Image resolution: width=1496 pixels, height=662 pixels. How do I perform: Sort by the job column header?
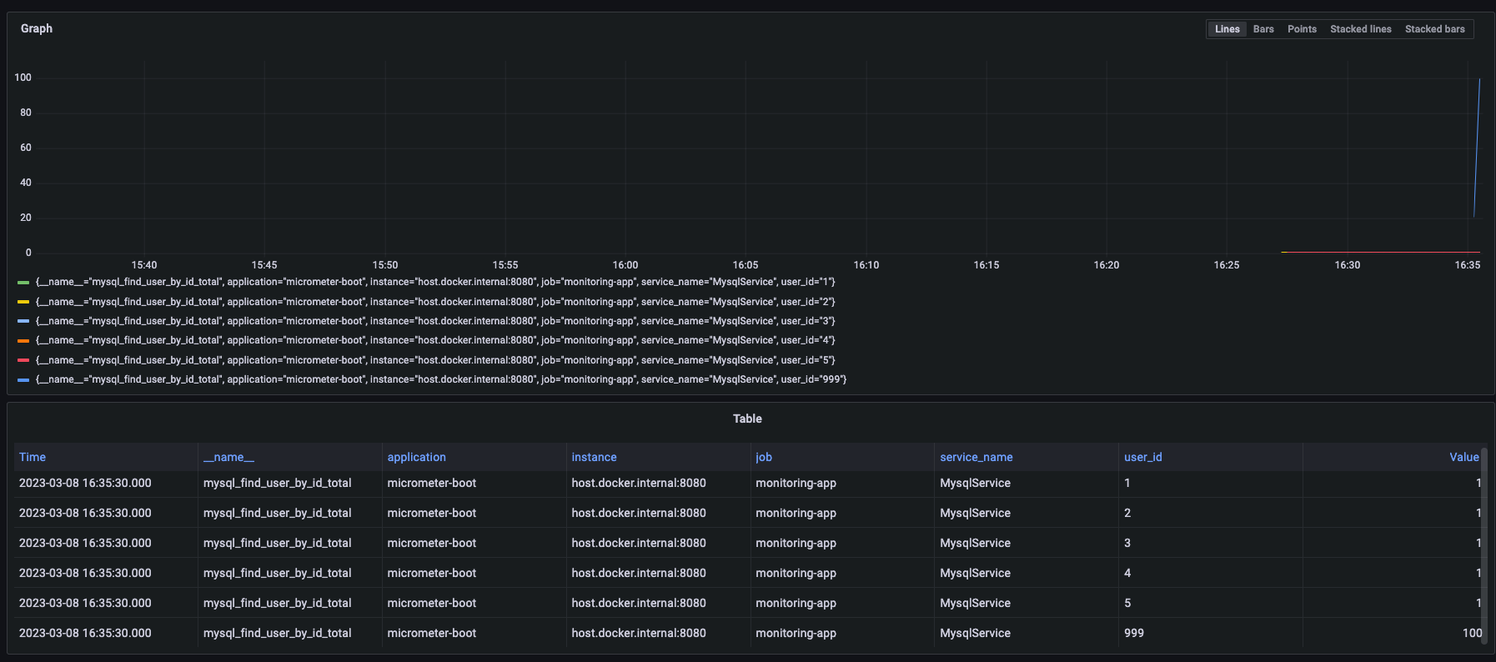click(x=763, y=457)
